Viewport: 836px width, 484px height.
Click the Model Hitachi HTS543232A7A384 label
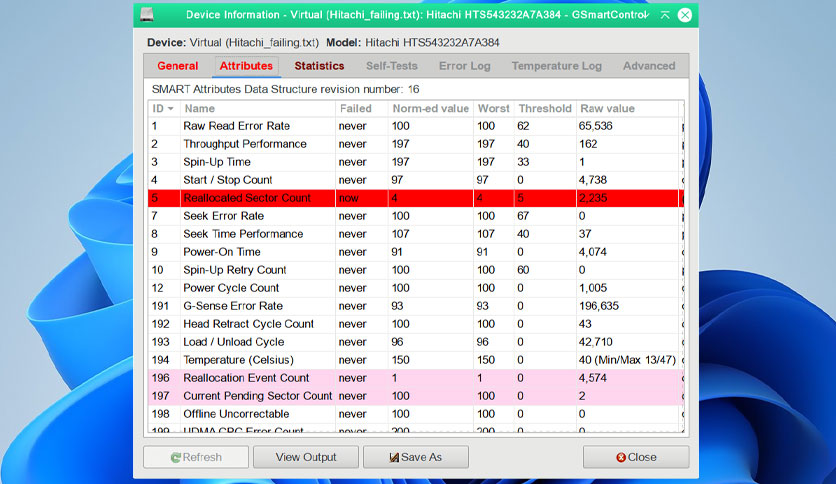[413, 43]
